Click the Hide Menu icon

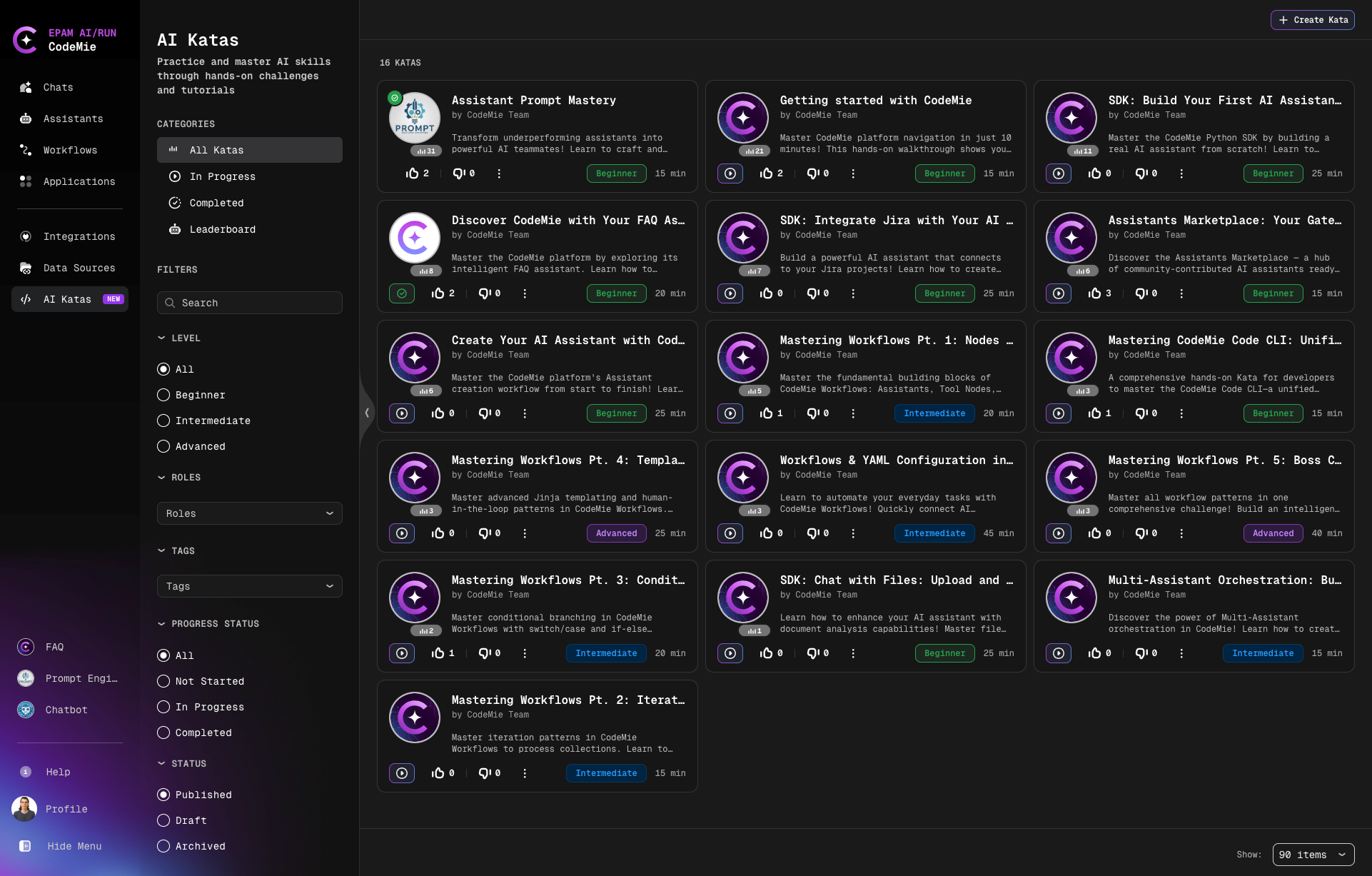point(25,846)
